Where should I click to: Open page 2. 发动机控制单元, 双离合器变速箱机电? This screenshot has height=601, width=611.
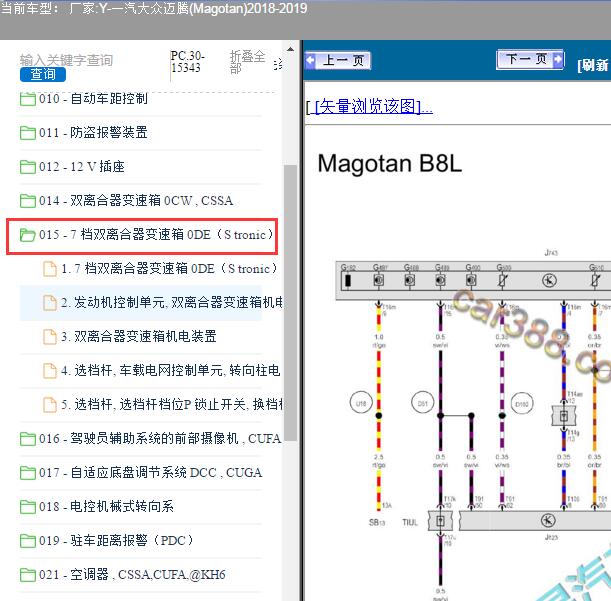click(172, 302)
